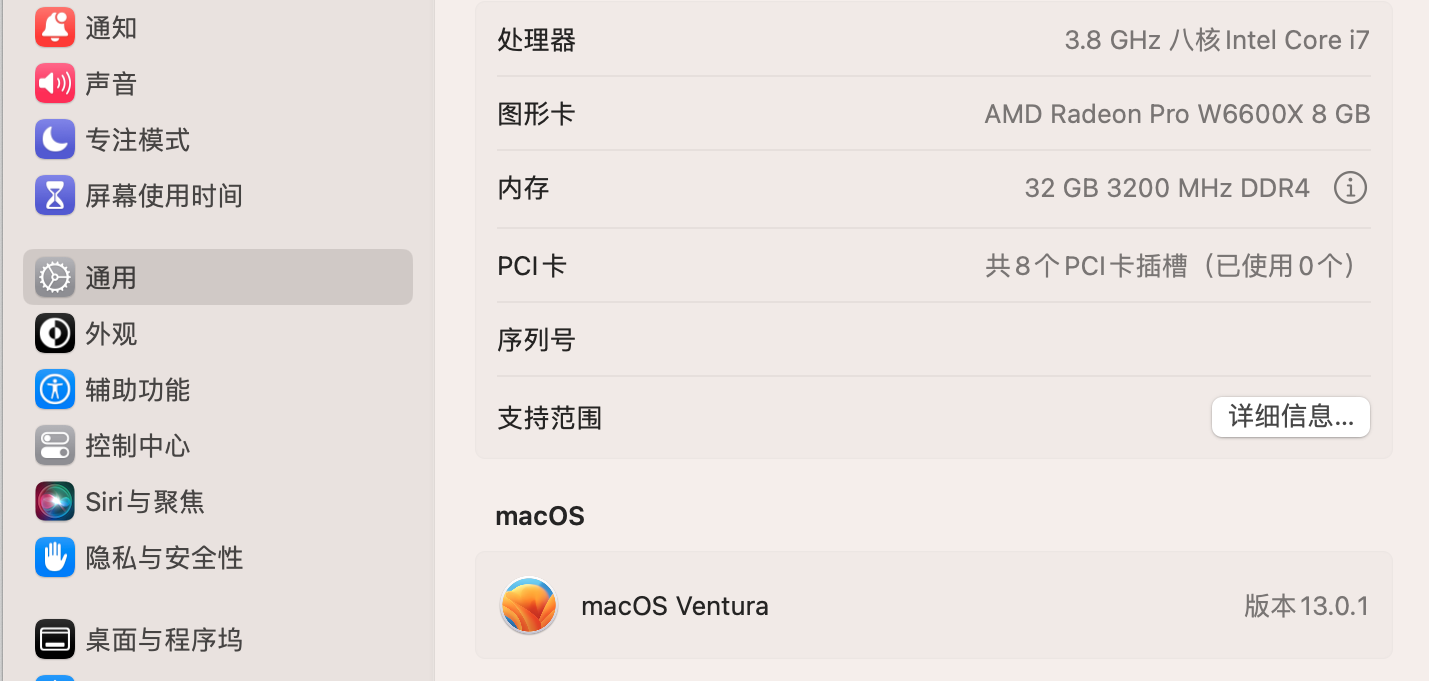Go to 隐私与安全性 settings
The width and height of the screenshot is (1429, 681).
point(164,558)
